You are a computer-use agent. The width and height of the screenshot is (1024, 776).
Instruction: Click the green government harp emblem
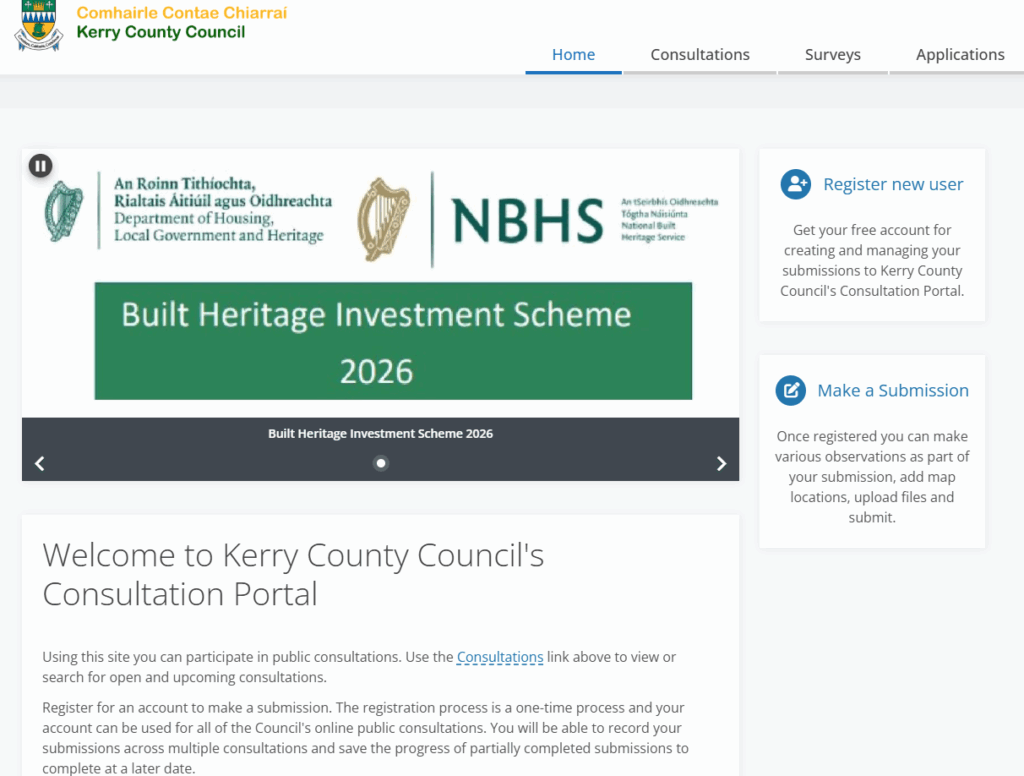65,211
